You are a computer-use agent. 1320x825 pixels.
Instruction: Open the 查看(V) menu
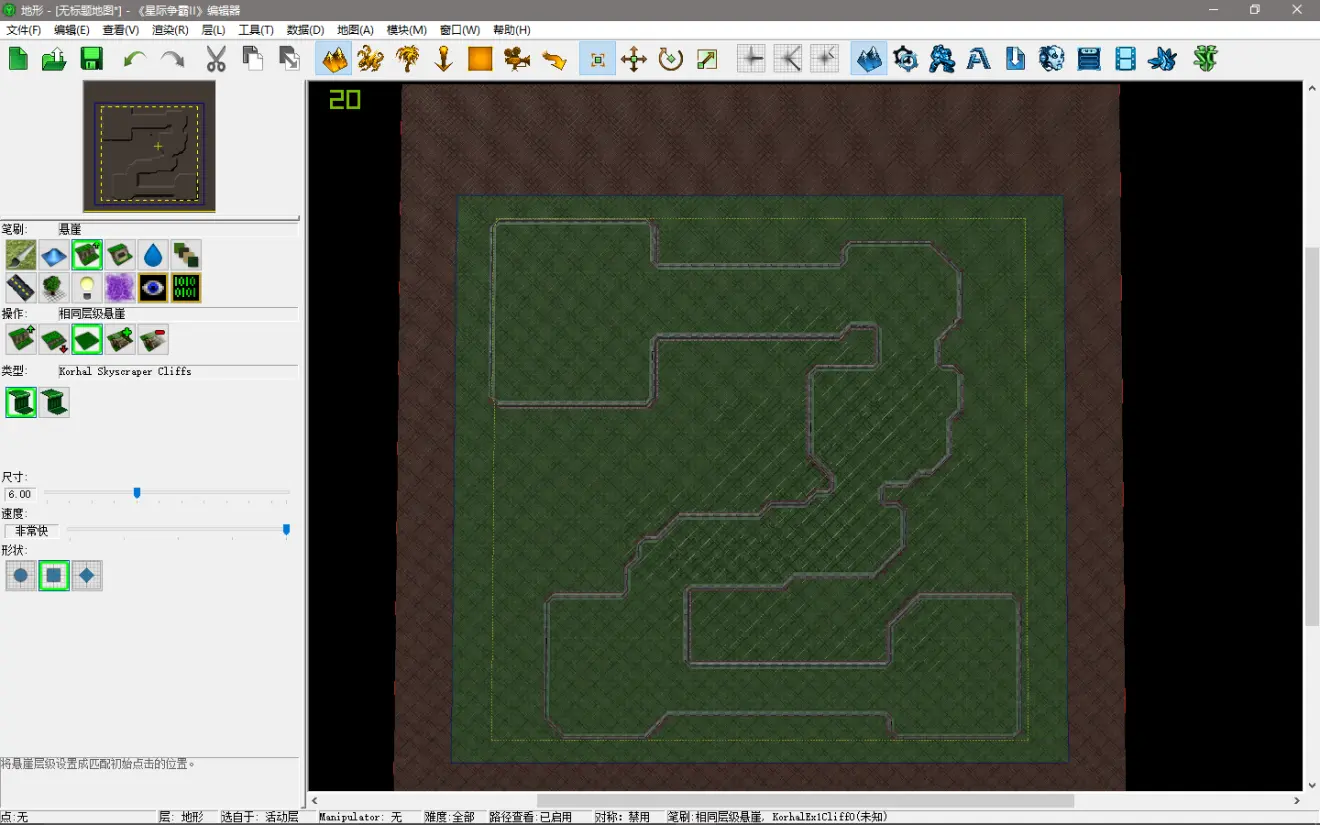pyautogui.click(x=121, y=30)
